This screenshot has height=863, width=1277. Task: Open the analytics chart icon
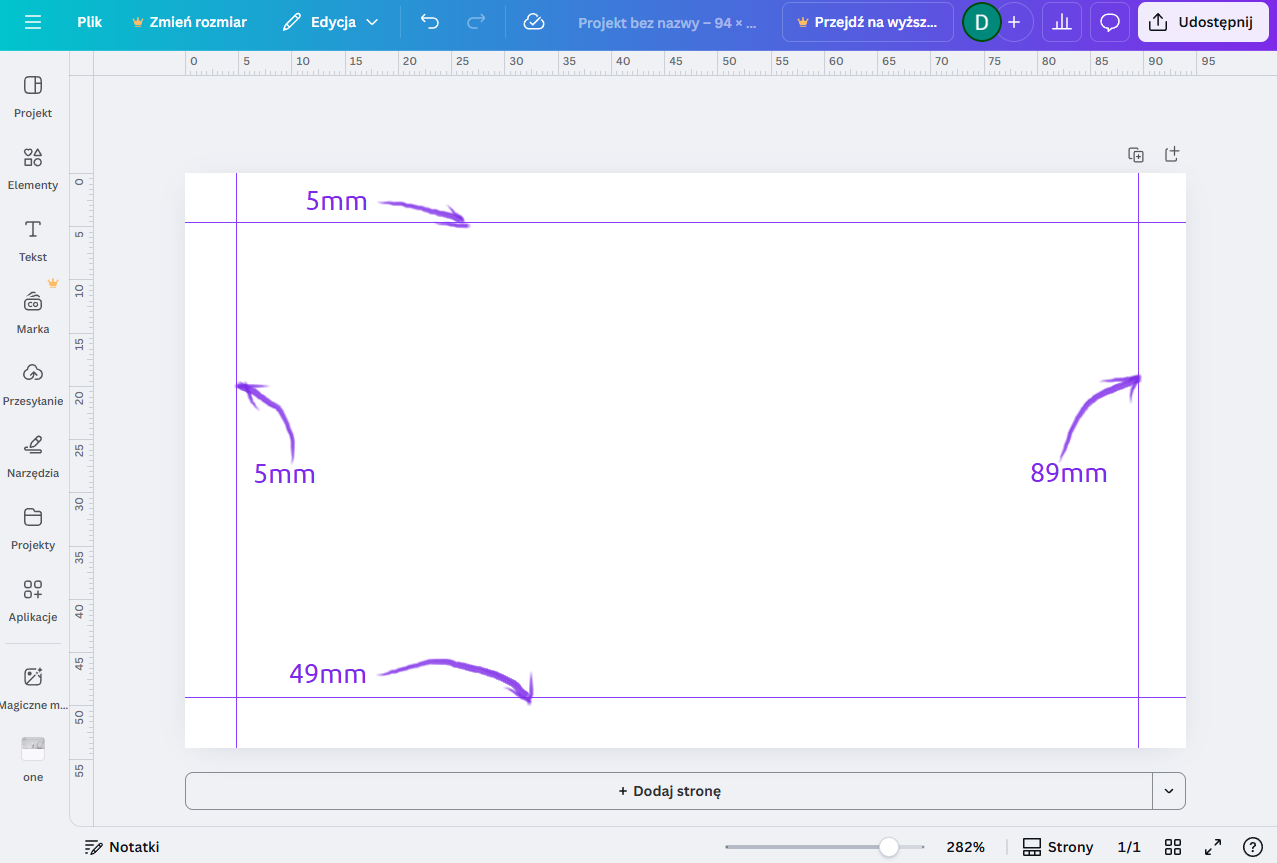1062,22
